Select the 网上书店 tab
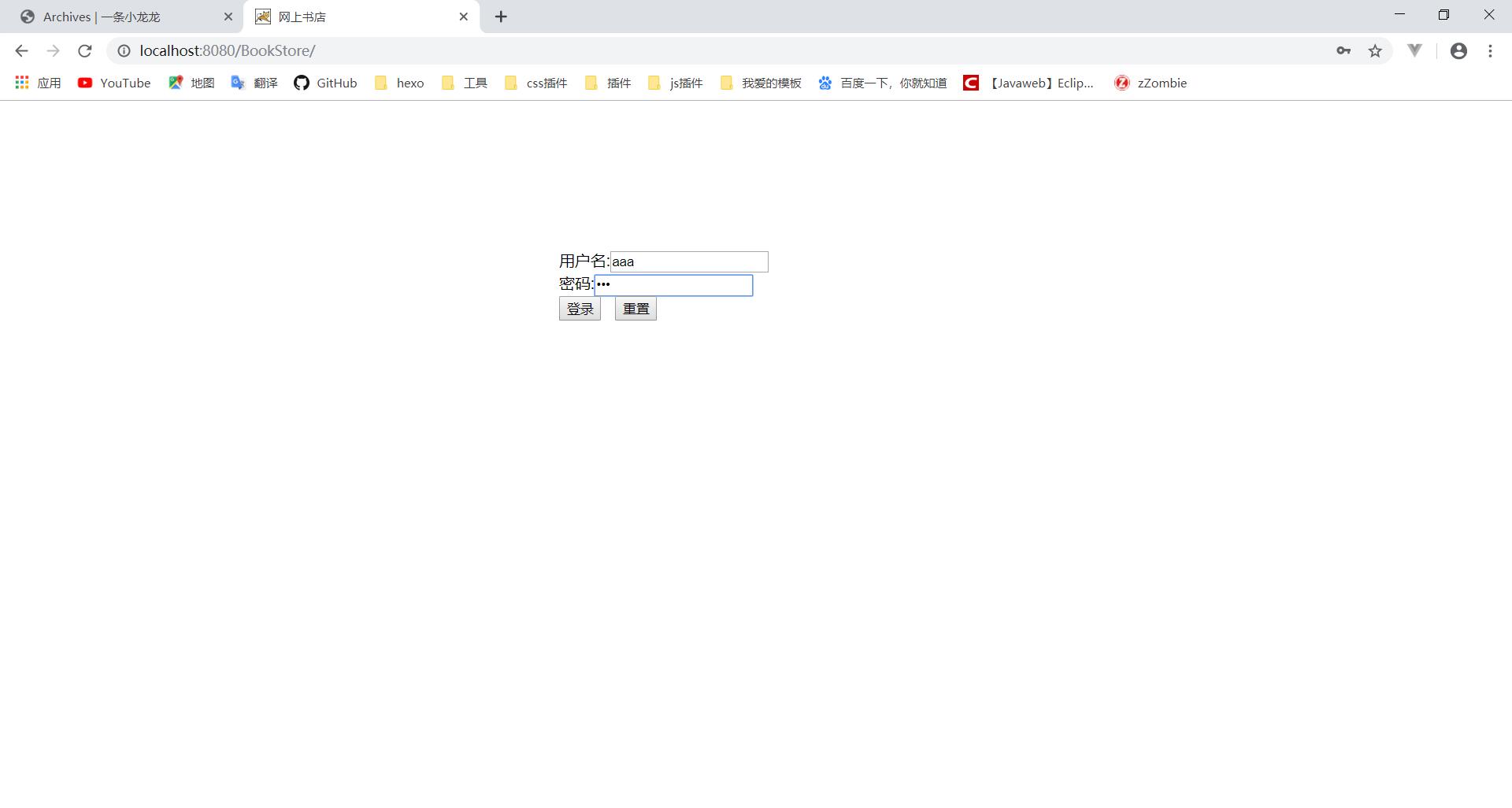Image resolution: width=1512 pixels, height=808 pixels. pos(362,17)
